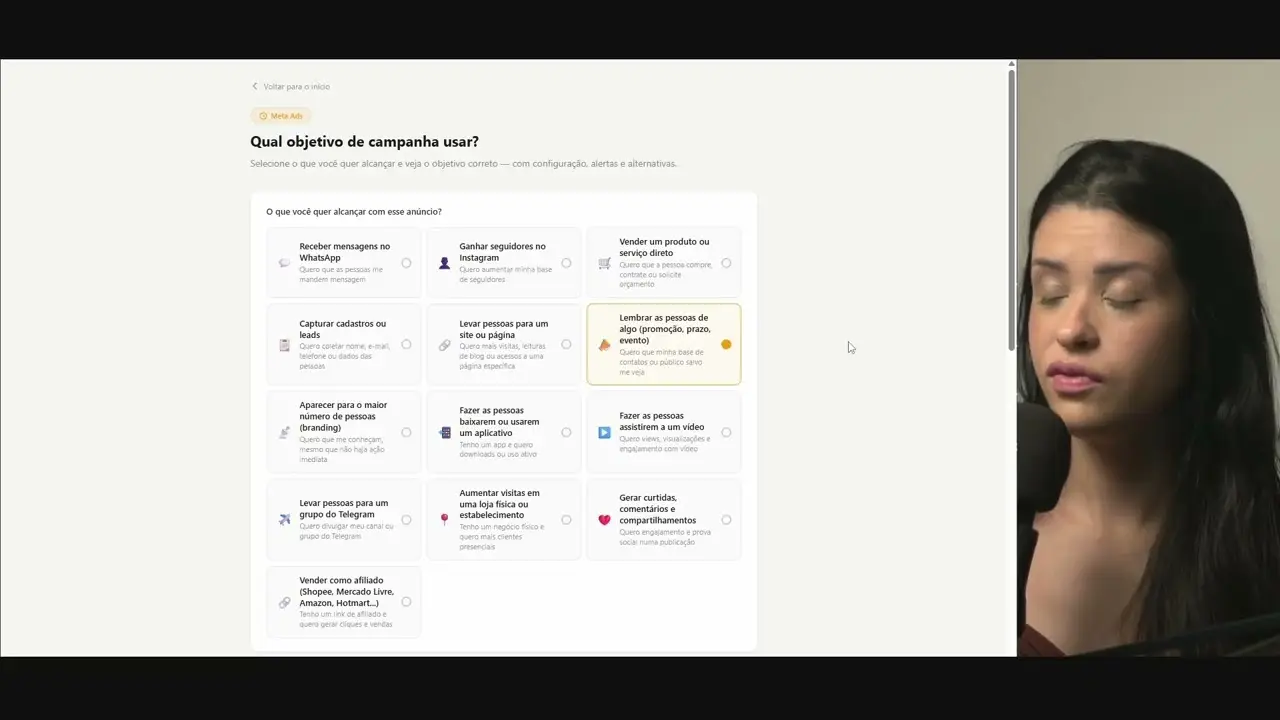Screen dimensions: 1280x720
Task: Click the link icon on site visits card
Action: coord(444,345)
